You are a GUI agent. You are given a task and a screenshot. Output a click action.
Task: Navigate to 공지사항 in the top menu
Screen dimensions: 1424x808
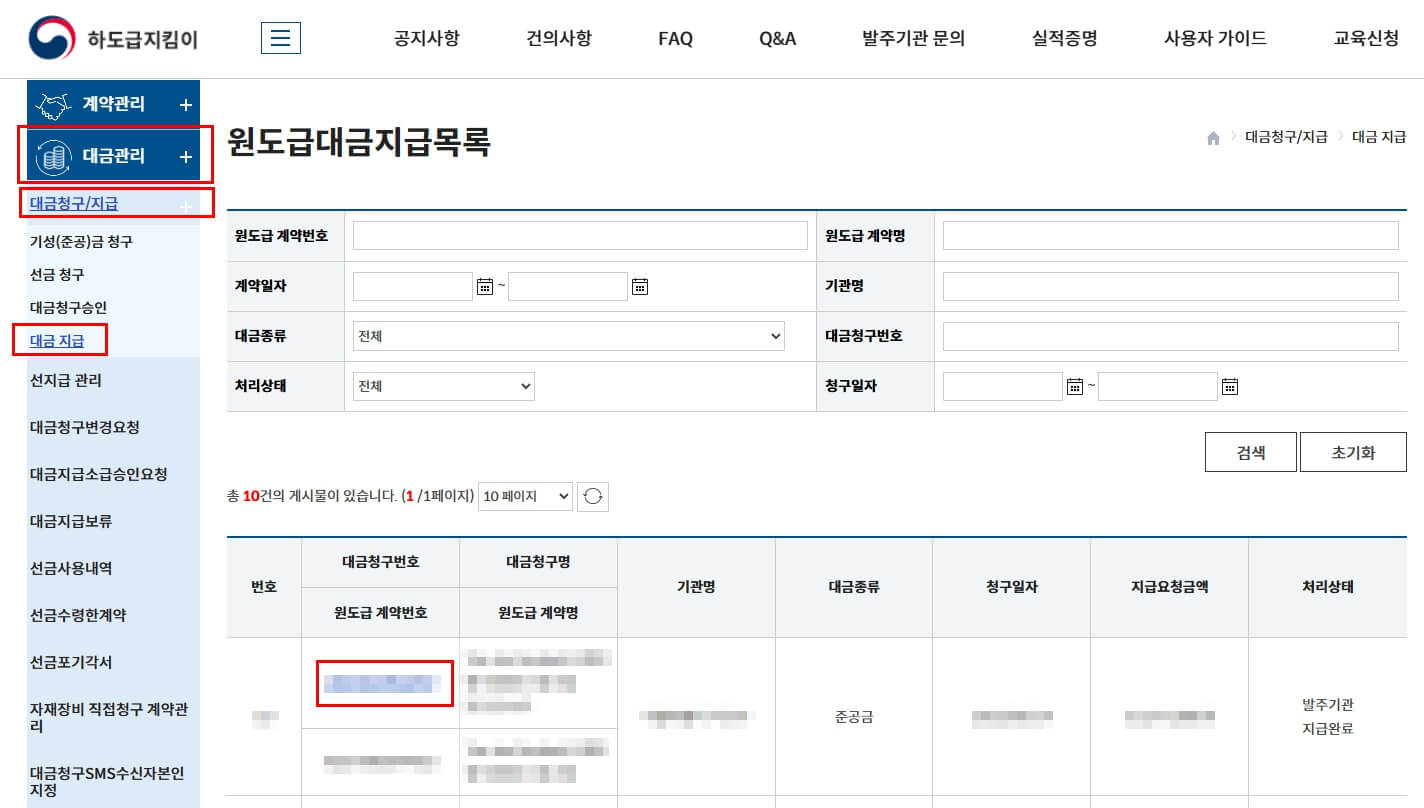(x=428, y=38)
